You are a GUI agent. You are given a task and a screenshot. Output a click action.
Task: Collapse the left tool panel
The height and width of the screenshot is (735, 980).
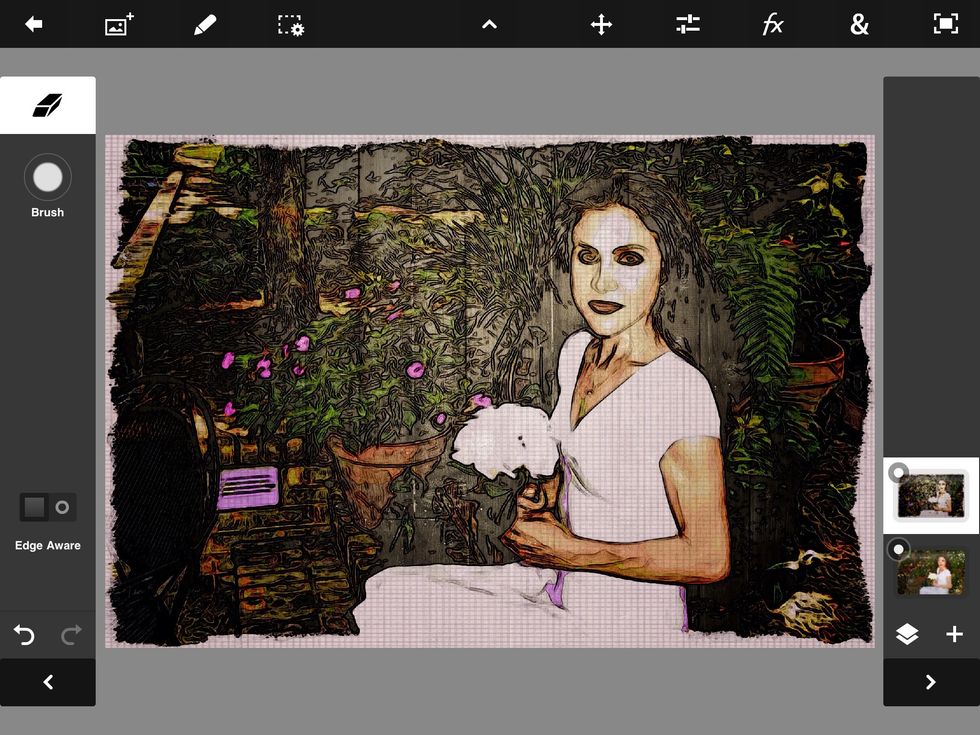point(47,682)
